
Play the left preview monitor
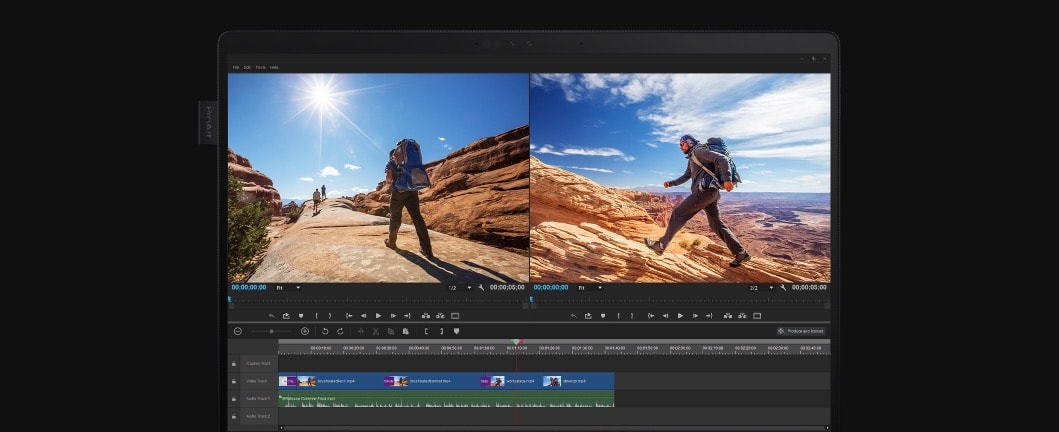378,316
